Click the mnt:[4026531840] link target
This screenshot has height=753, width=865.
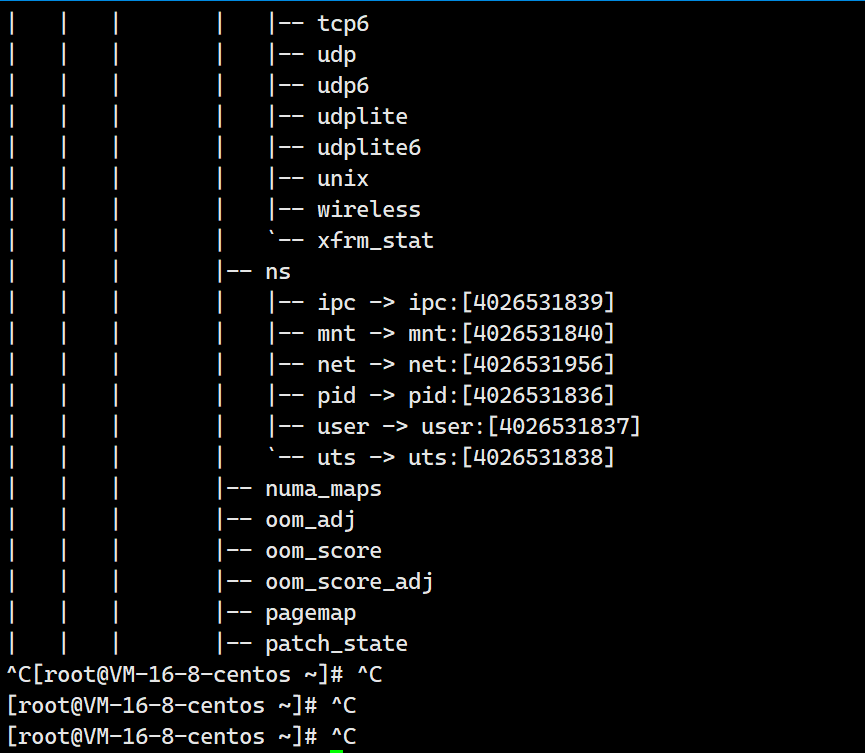(511, 334)
